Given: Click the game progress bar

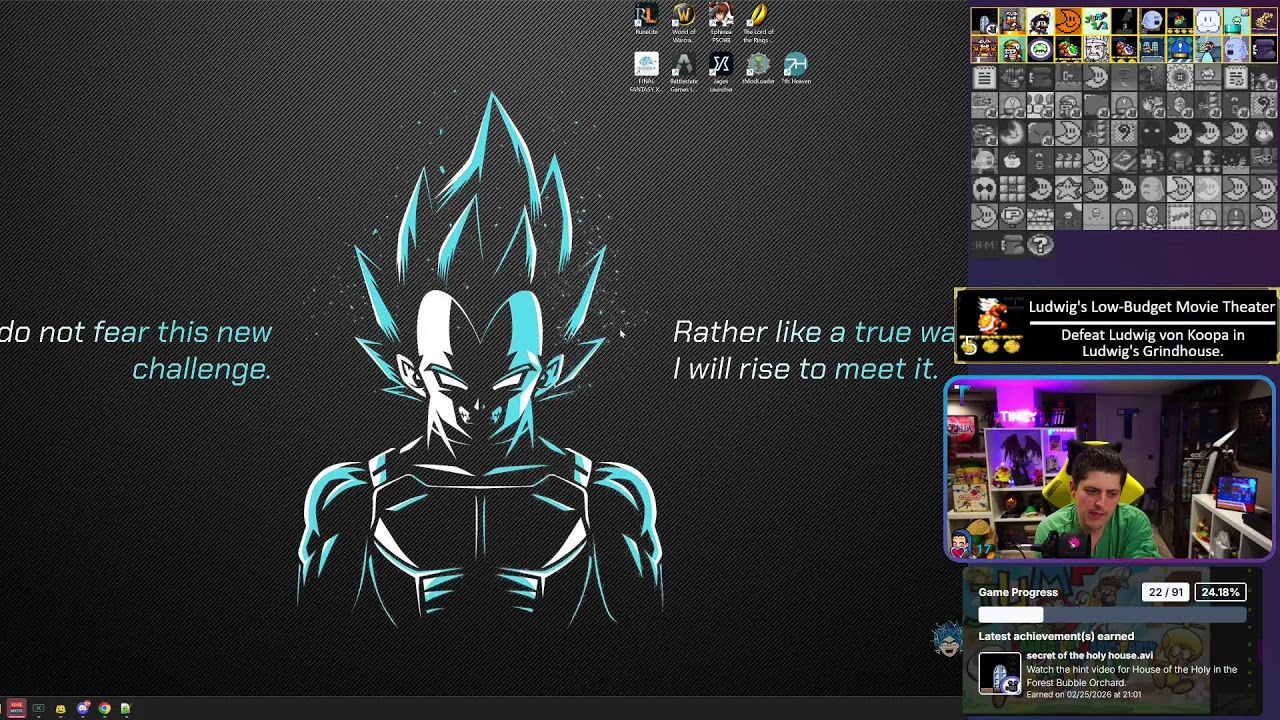Looking at the screenshot, I should [x=1112, y=616].
